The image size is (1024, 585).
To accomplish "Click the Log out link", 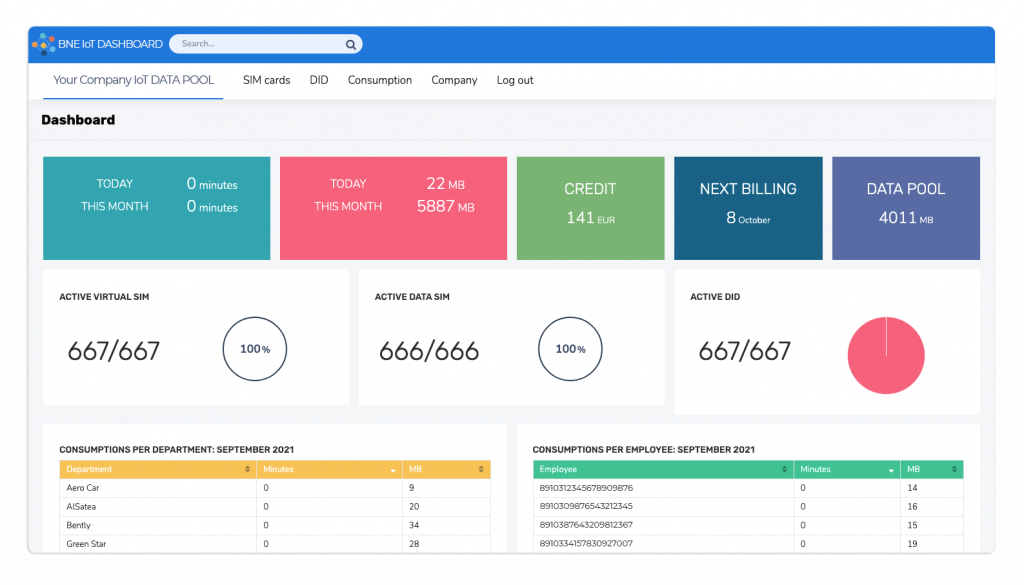I will pos(514,80).
